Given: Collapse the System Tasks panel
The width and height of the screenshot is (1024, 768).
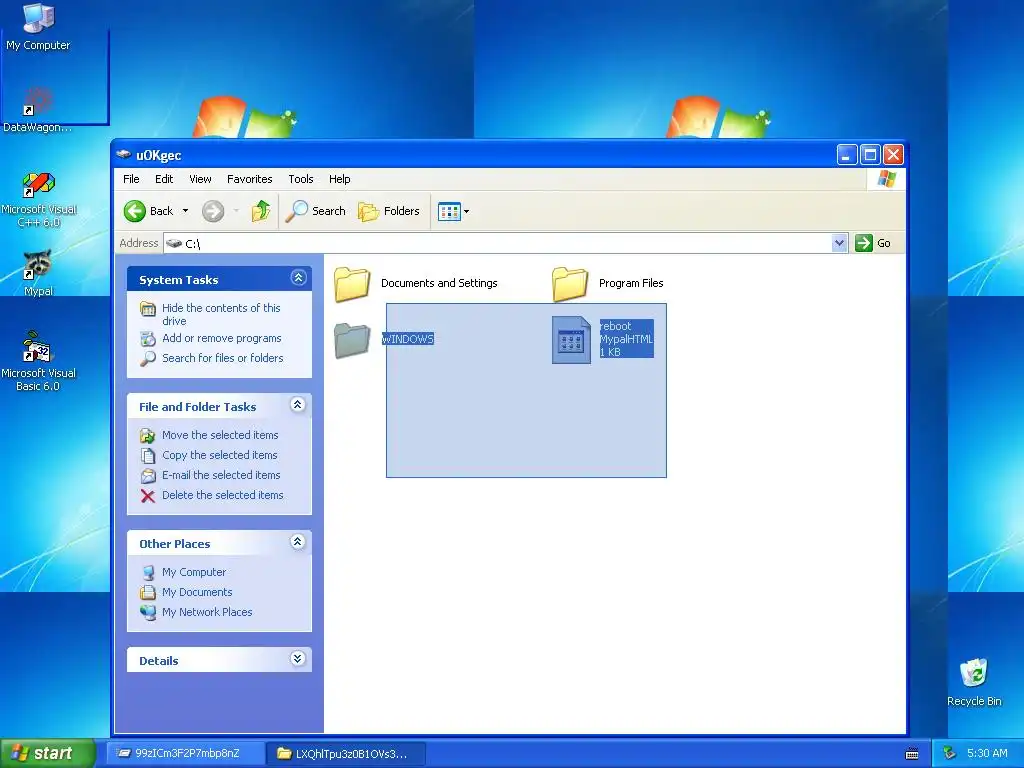Looking at the screenshot, I should [298, 278].
